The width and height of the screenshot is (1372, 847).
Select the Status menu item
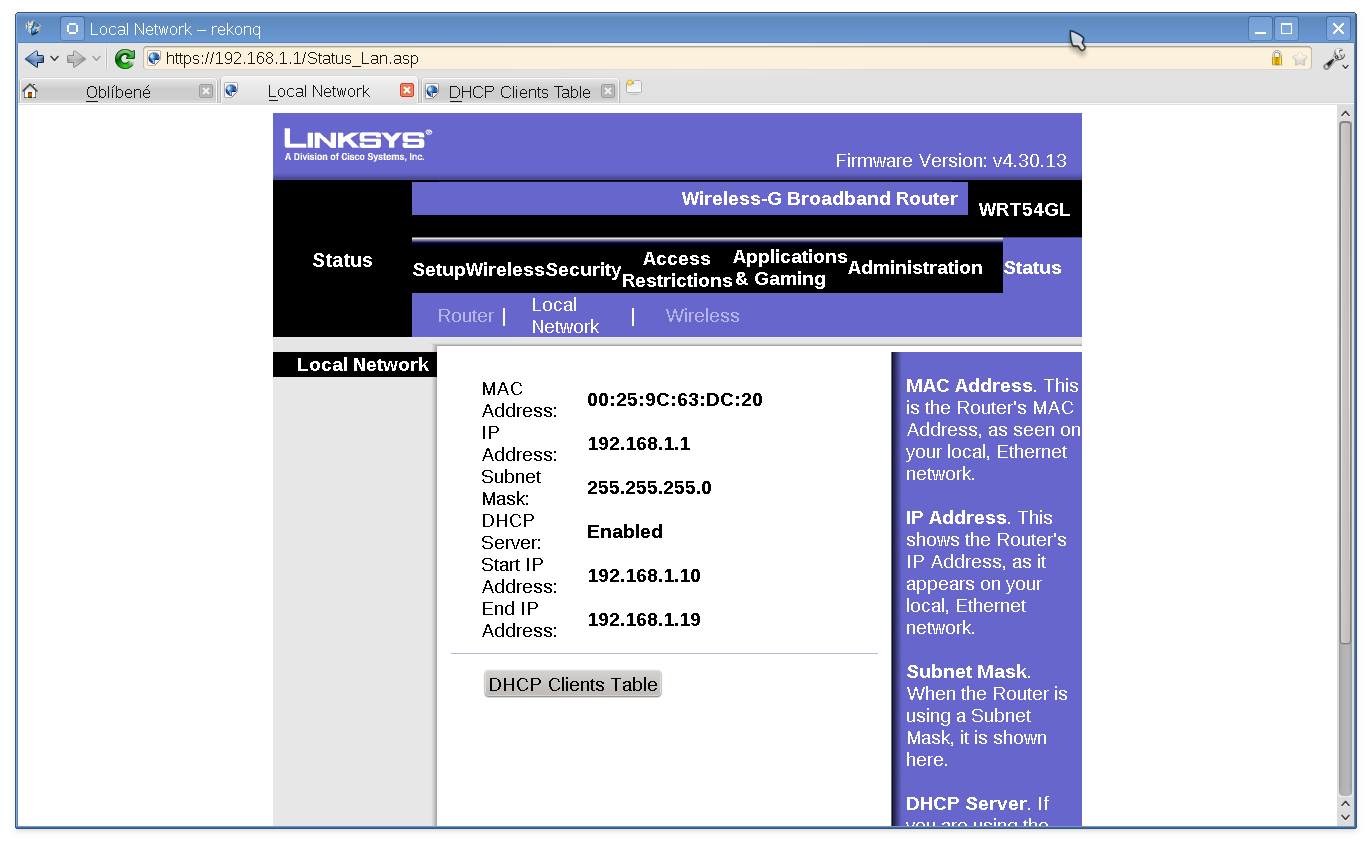pyautogui.click(x=1032, y=268)
